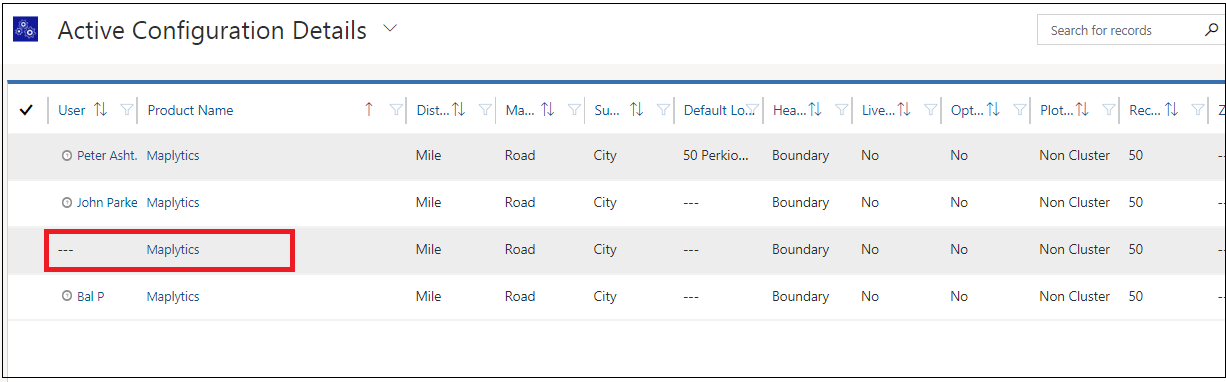Select the Peter Asht. row

coord(616,156)
